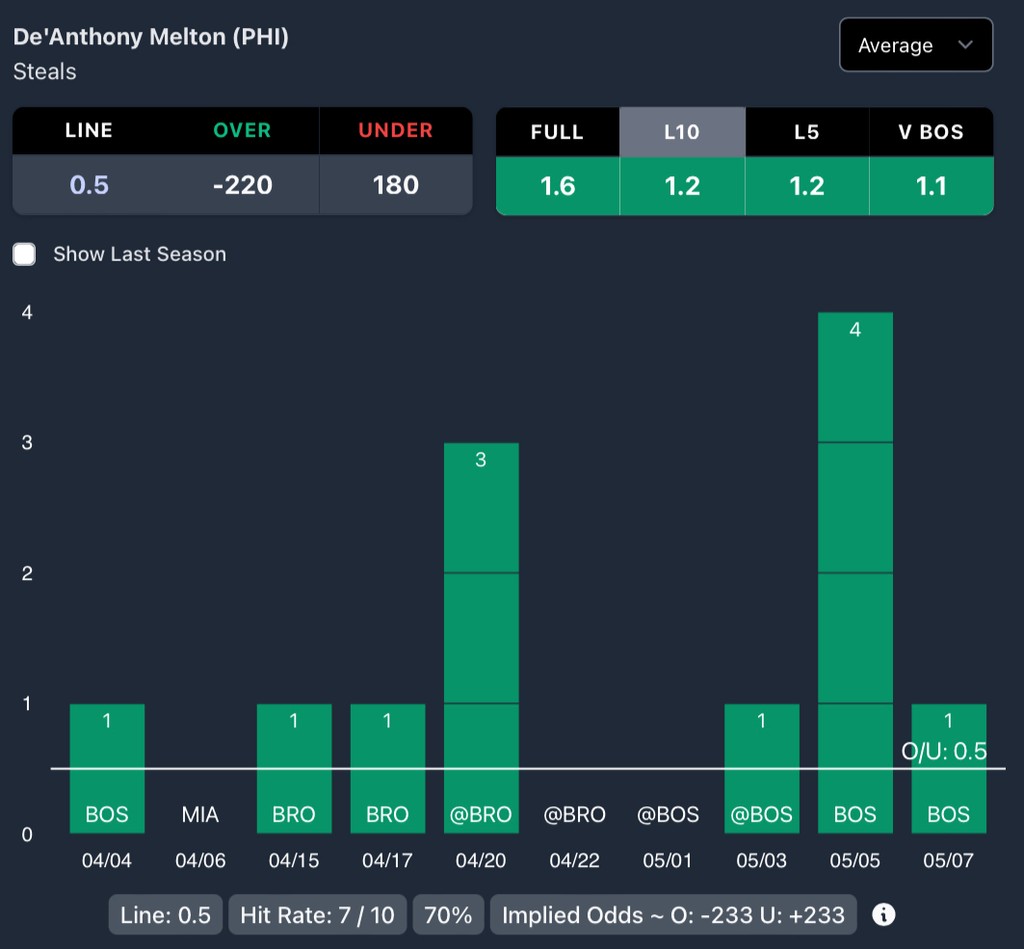Click the @BRO label for 04/22
This screenshot has width=1024, height=949.
(574, 814)
